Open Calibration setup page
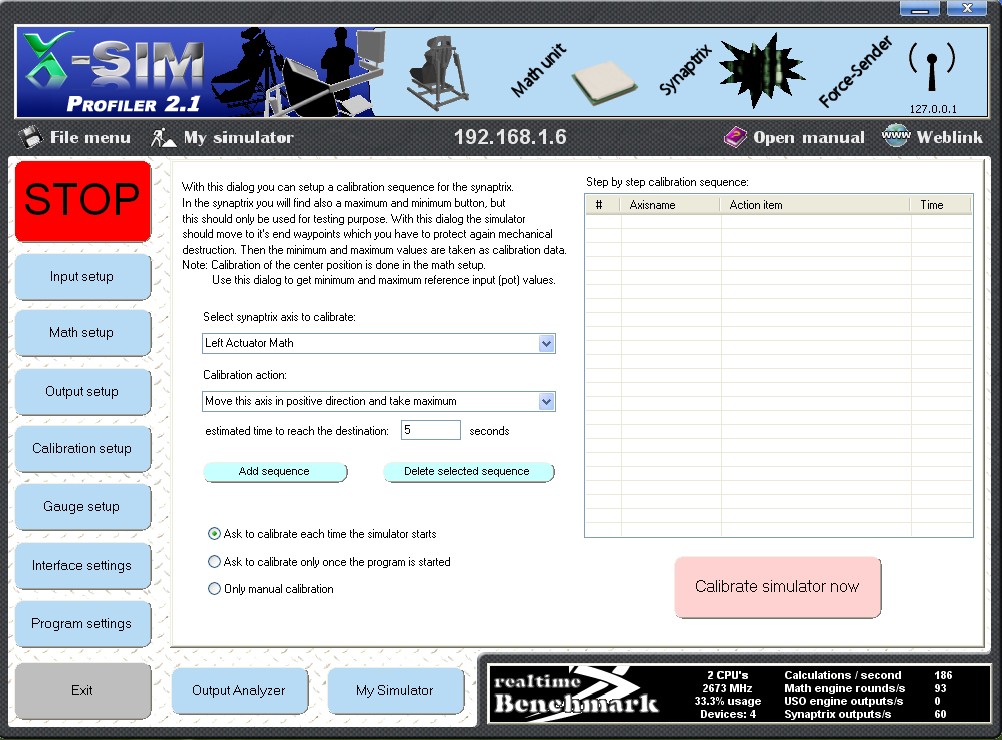Image resolution: width=1002 pixels, height=740 pixels. click(82, 449)
